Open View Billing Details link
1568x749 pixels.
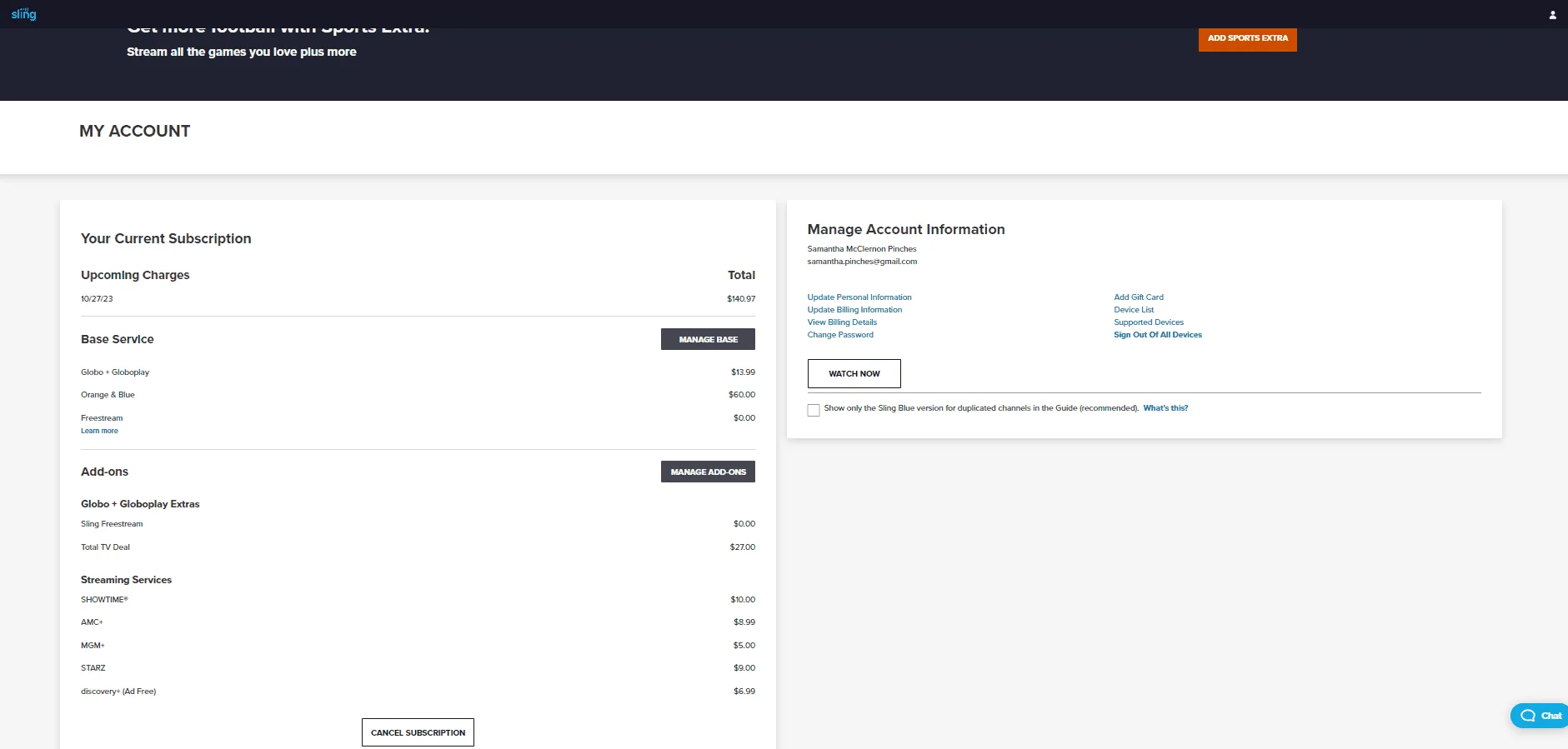pyautogui.click(x=842, y=322)
